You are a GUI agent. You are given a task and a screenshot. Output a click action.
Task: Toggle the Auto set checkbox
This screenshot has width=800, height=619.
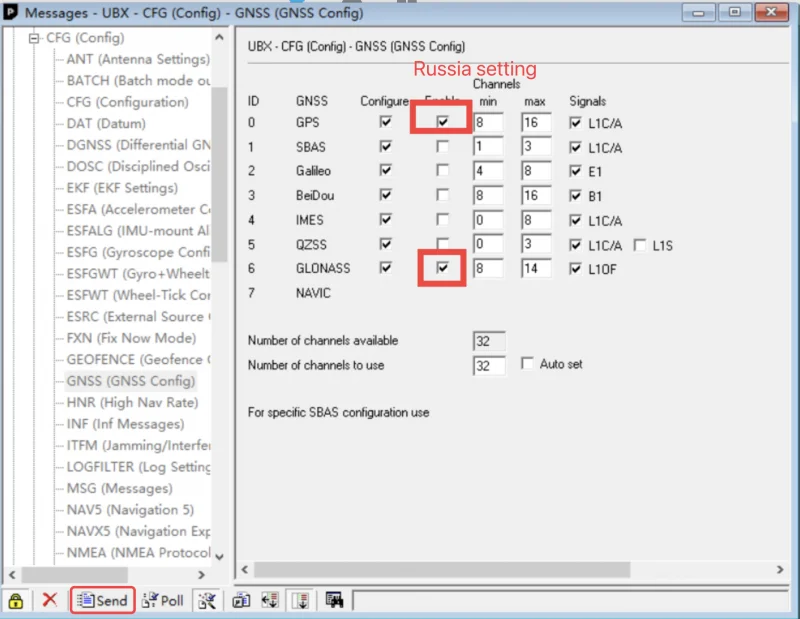tap(527, 363)
